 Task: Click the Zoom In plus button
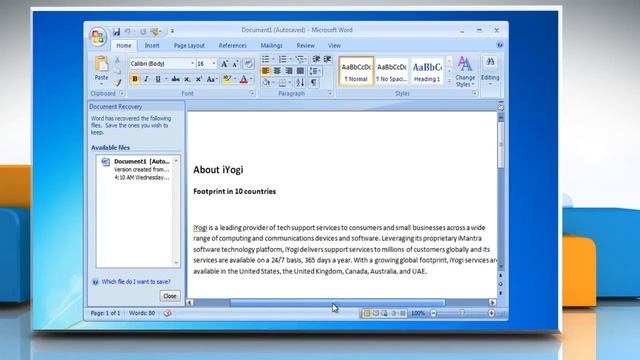(x=491, y=313)
